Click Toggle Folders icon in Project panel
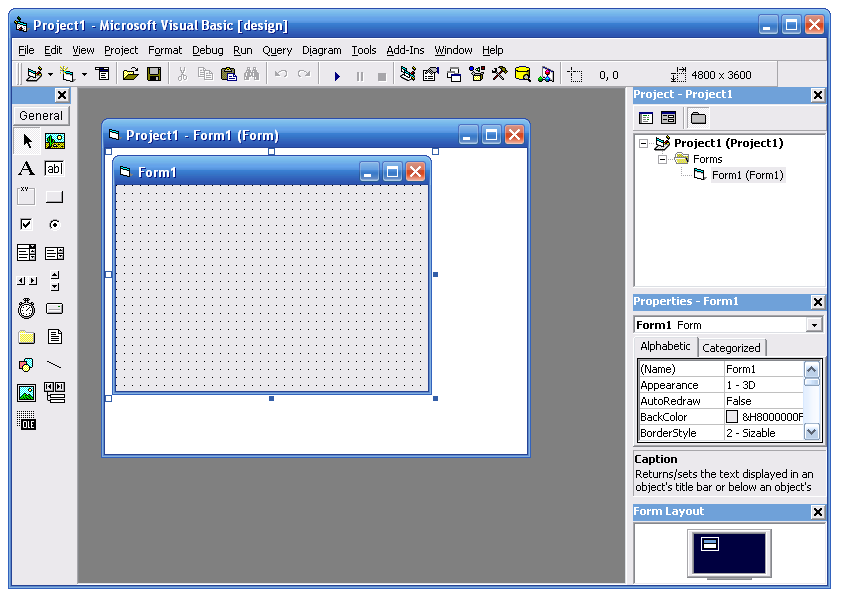Screen dimensions: 841x599 pyautogui.click(x=698, y=118)
